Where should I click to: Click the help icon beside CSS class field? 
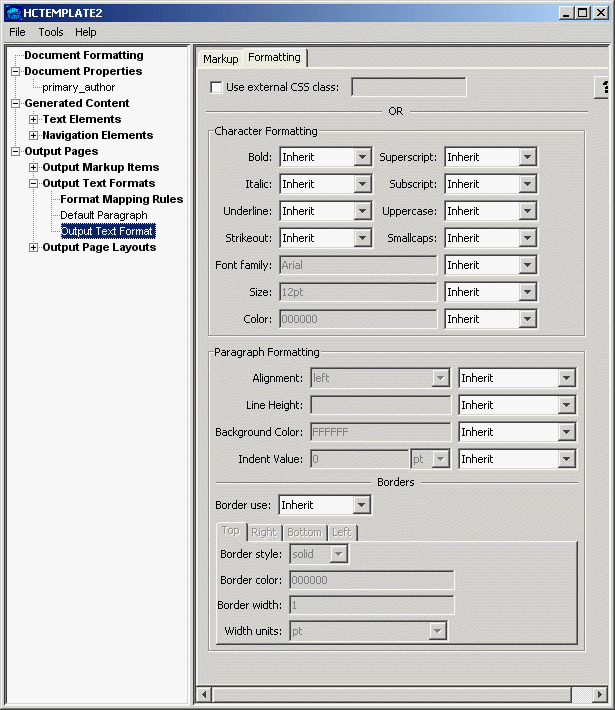point(605,88)
